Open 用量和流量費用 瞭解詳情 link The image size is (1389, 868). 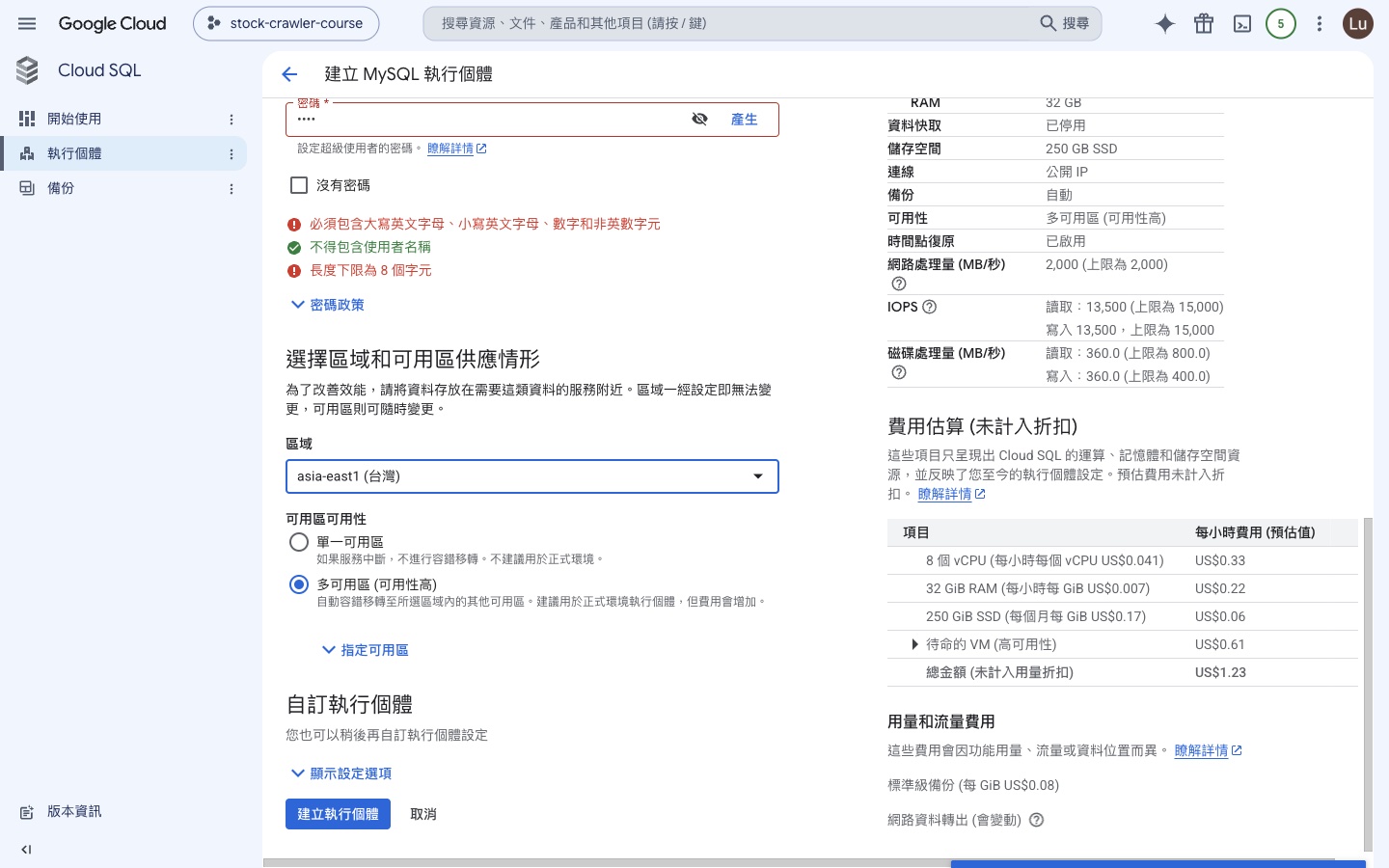pyautogui.click(x=1208, y=750)
